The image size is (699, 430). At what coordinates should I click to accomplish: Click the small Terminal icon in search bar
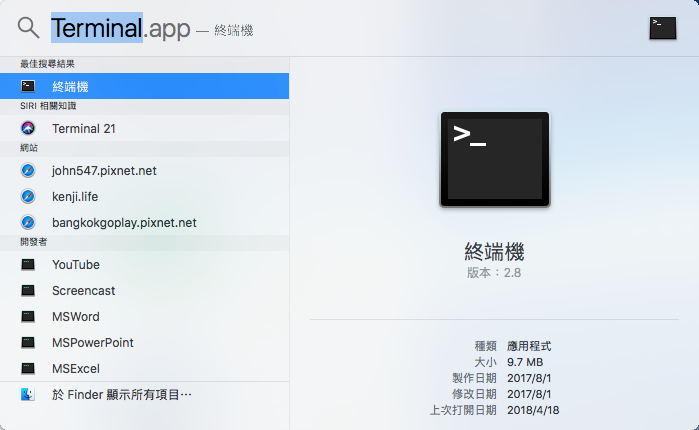pyautogui.click(x=662, y=28)
